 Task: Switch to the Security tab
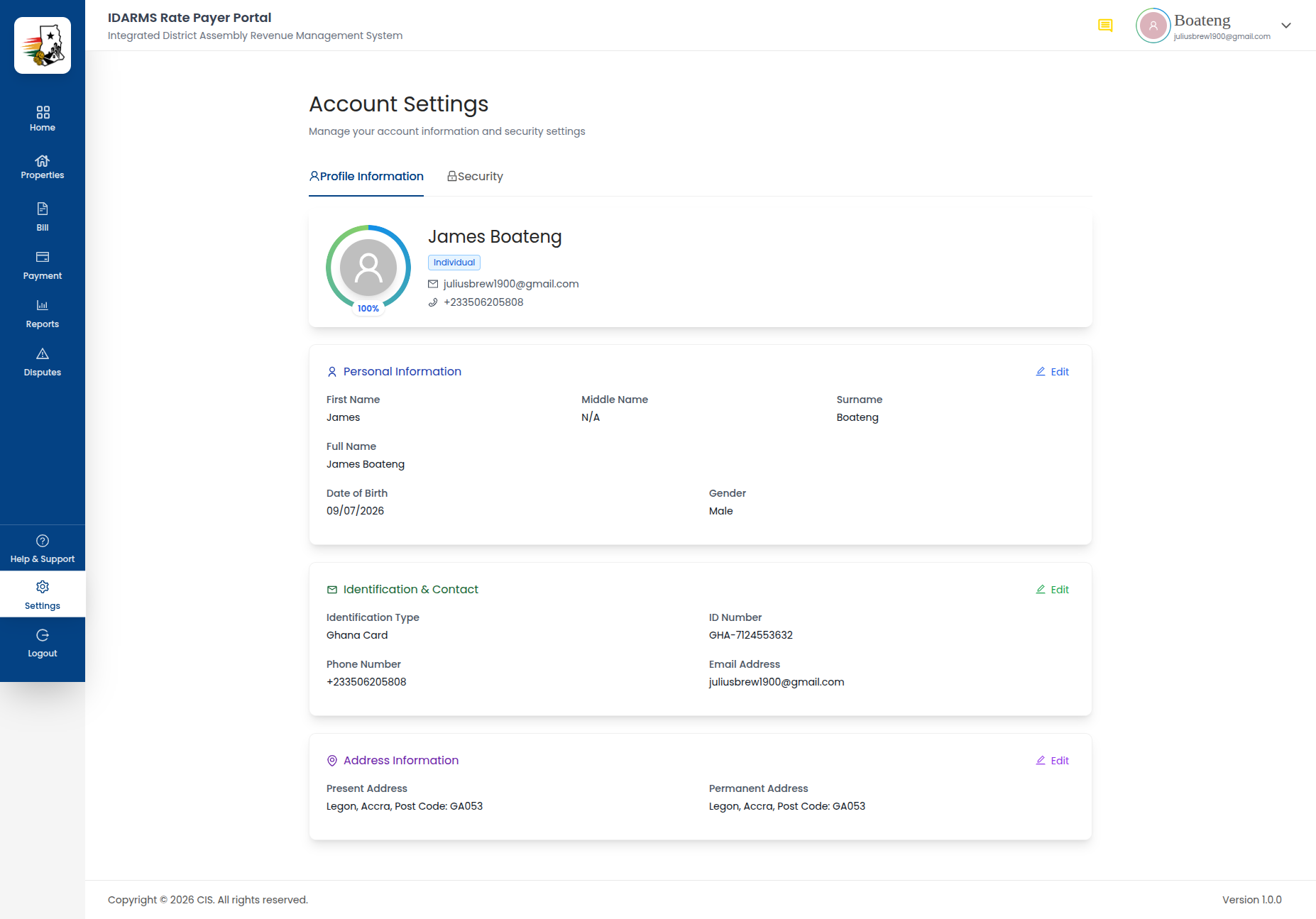pyautogui.click(x=475, y=176)
